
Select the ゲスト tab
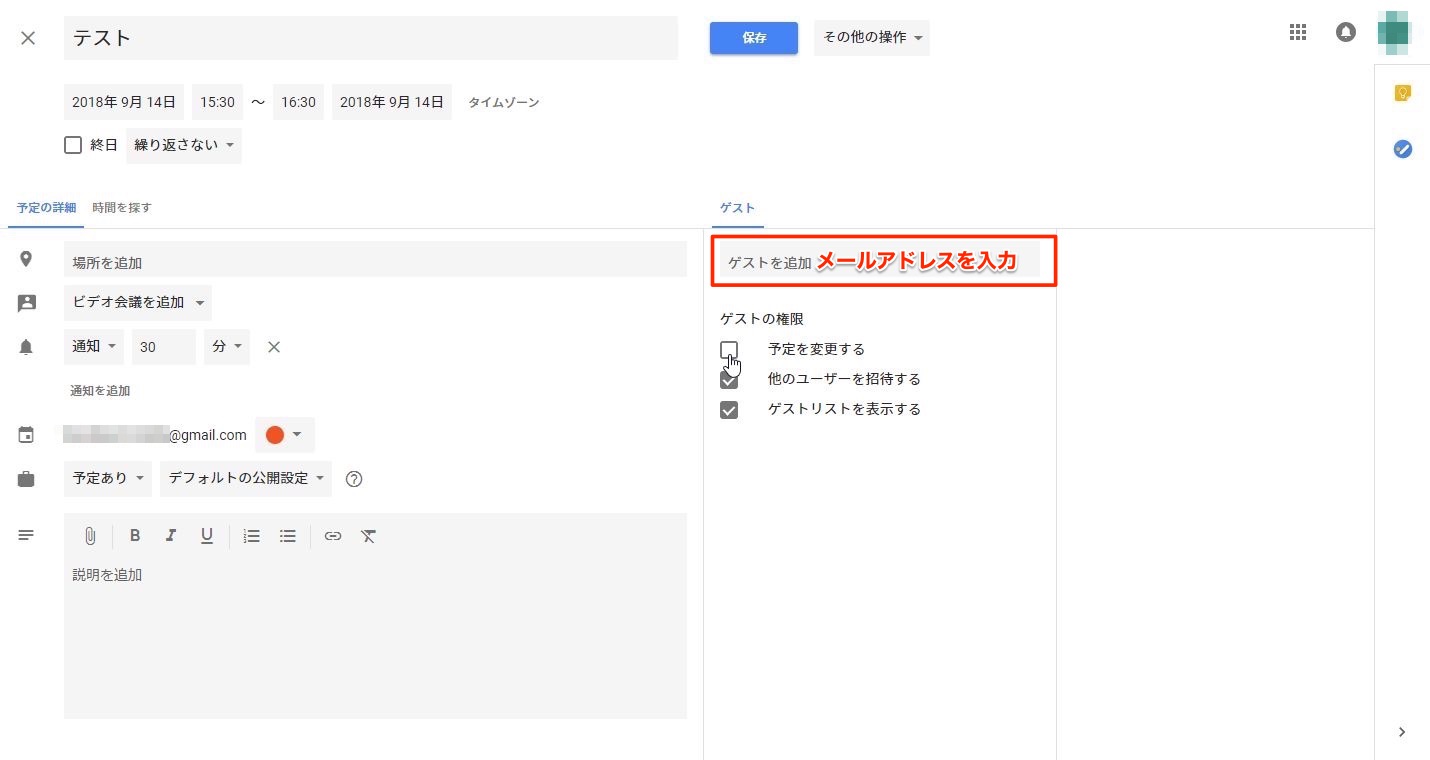point(738,208)
